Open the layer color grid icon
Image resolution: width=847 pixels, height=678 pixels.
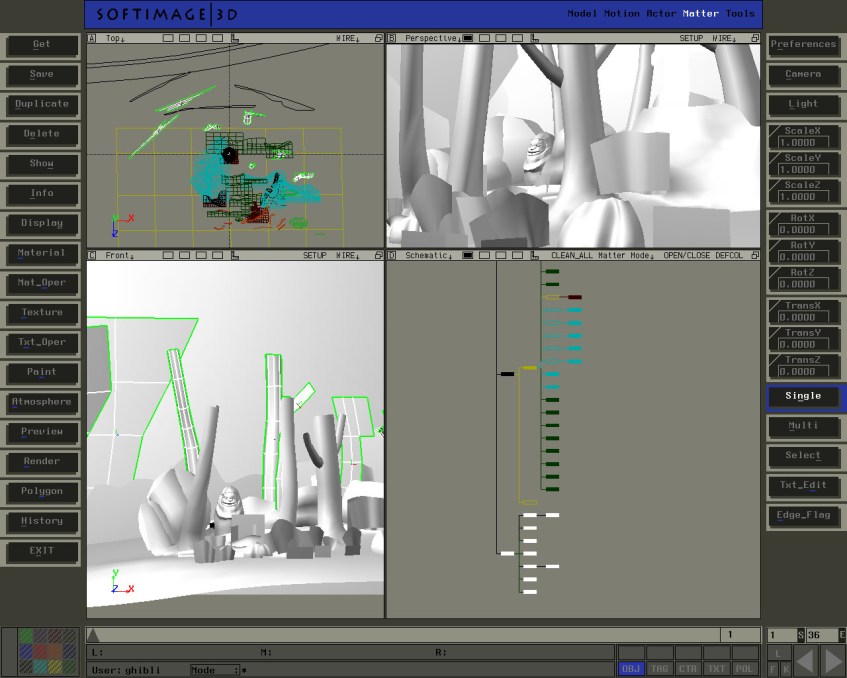48,652
